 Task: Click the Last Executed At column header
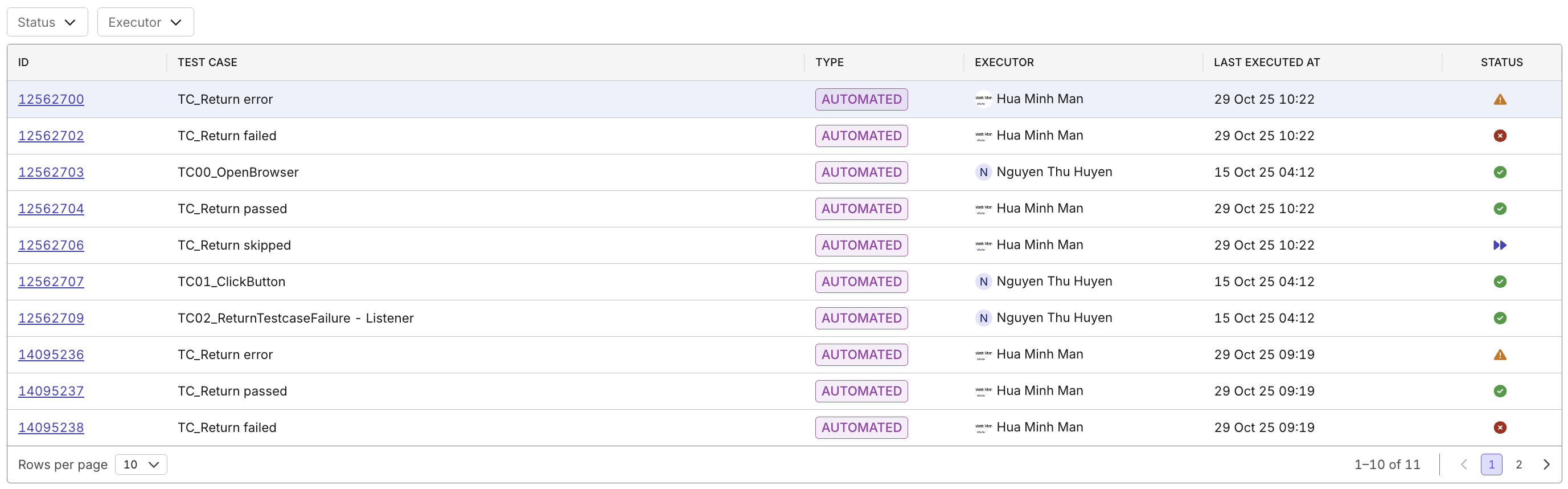click(1266, 62)
